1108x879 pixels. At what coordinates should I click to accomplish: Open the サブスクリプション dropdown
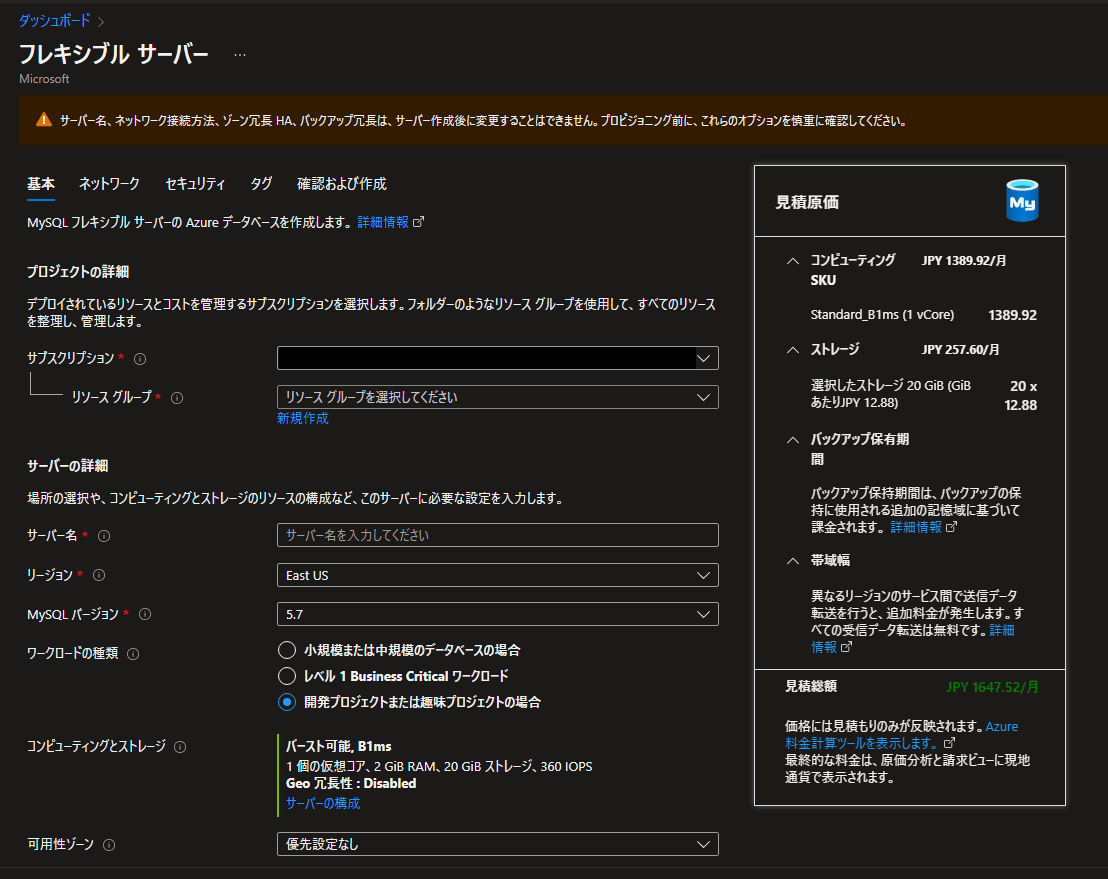click(497, 358)
